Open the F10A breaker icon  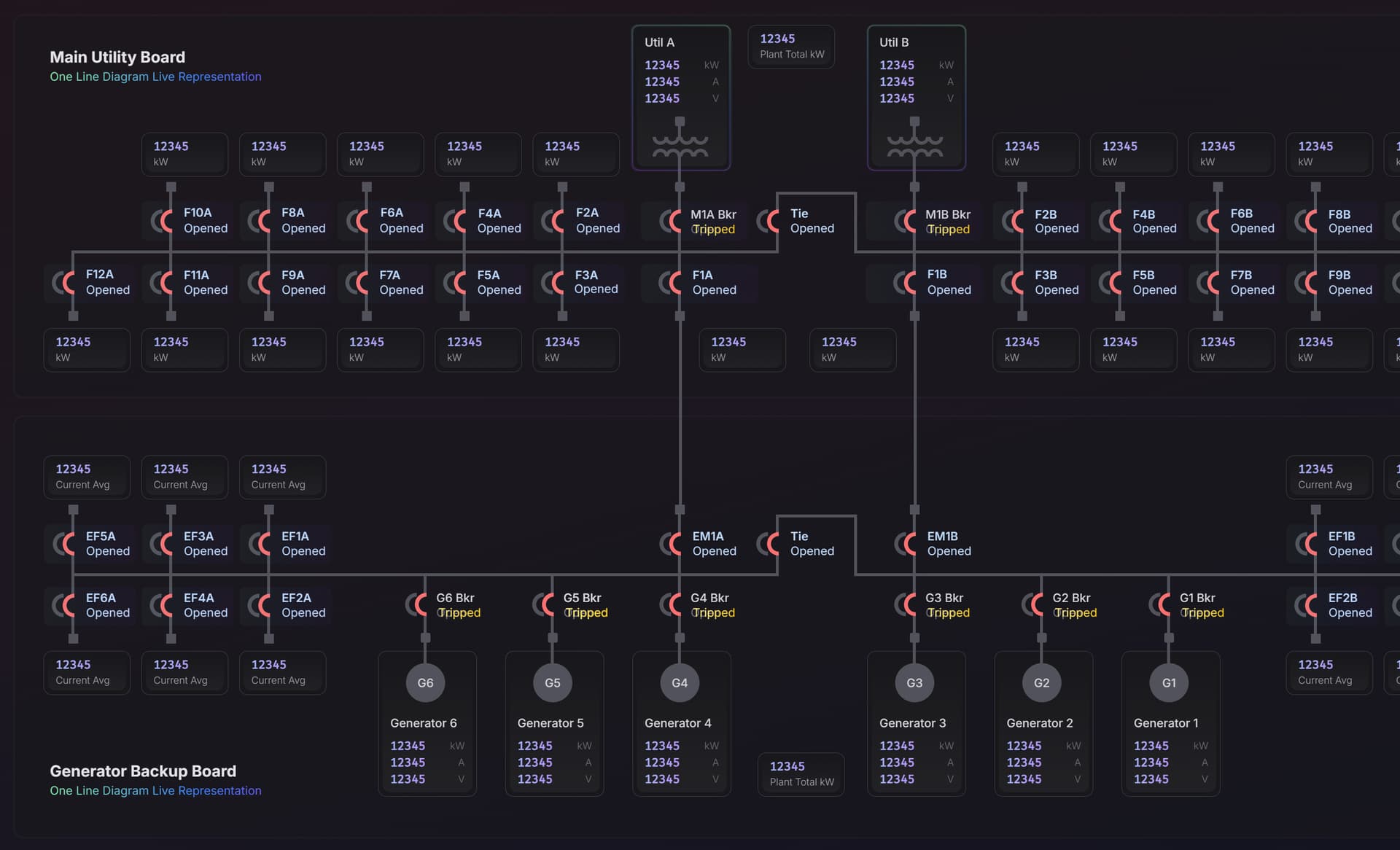pos(162,220)
